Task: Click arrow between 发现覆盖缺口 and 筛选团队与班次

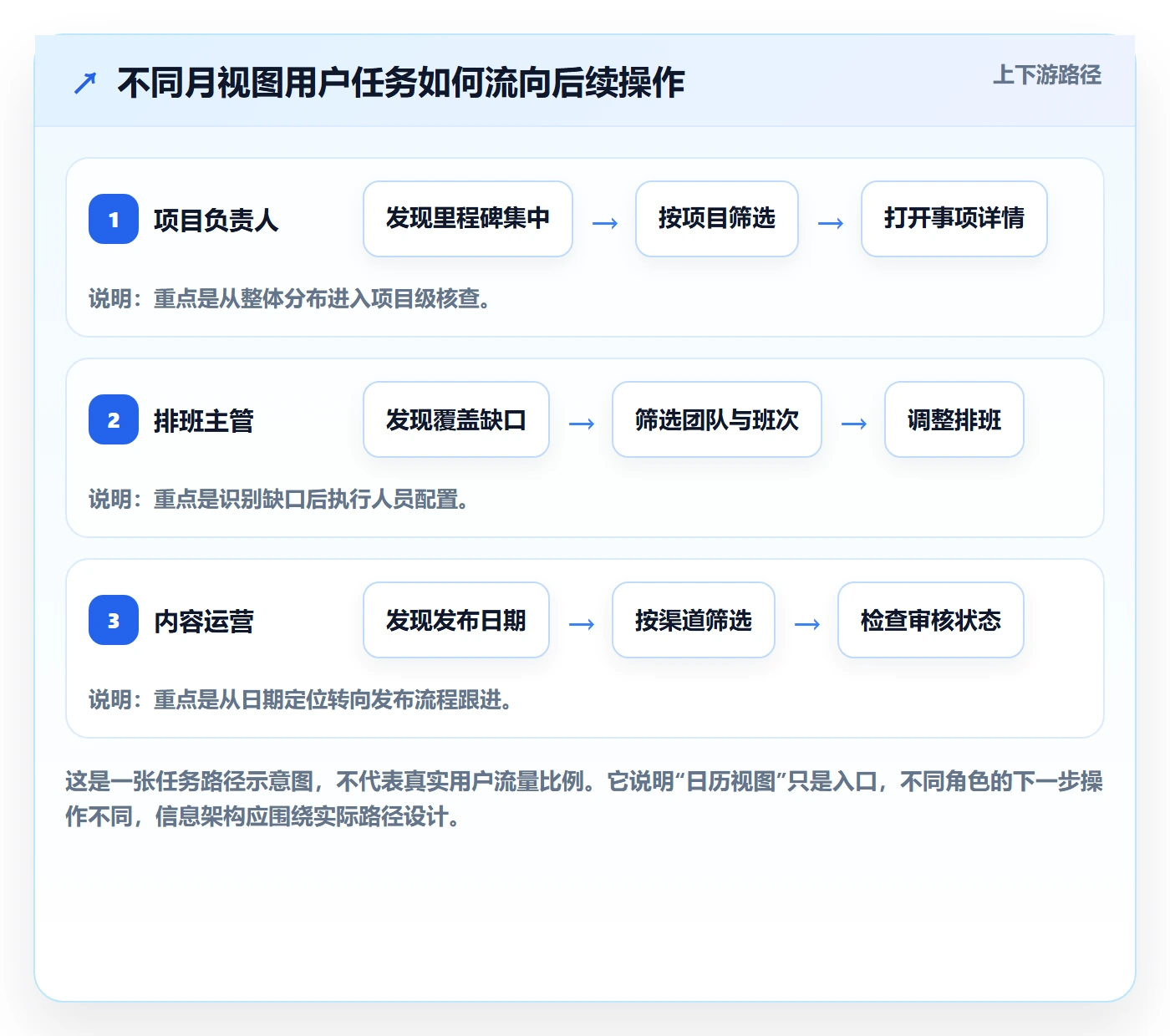Action: click(582, 424)
